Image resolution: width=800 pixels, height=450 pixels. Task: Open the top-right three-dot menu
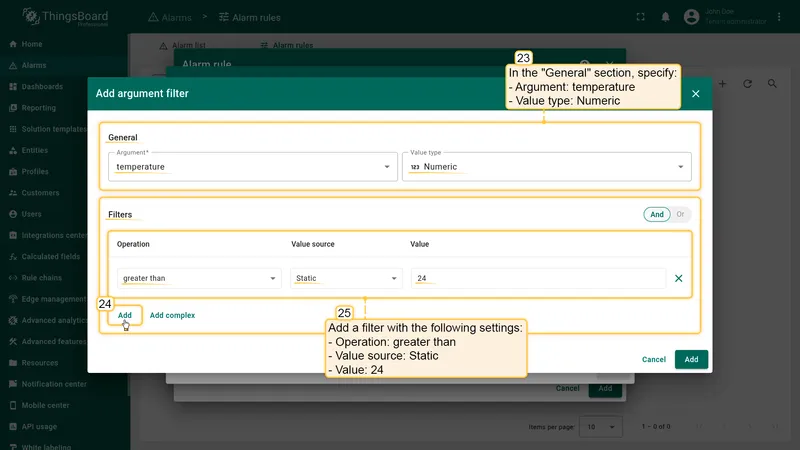click(779, 17)
